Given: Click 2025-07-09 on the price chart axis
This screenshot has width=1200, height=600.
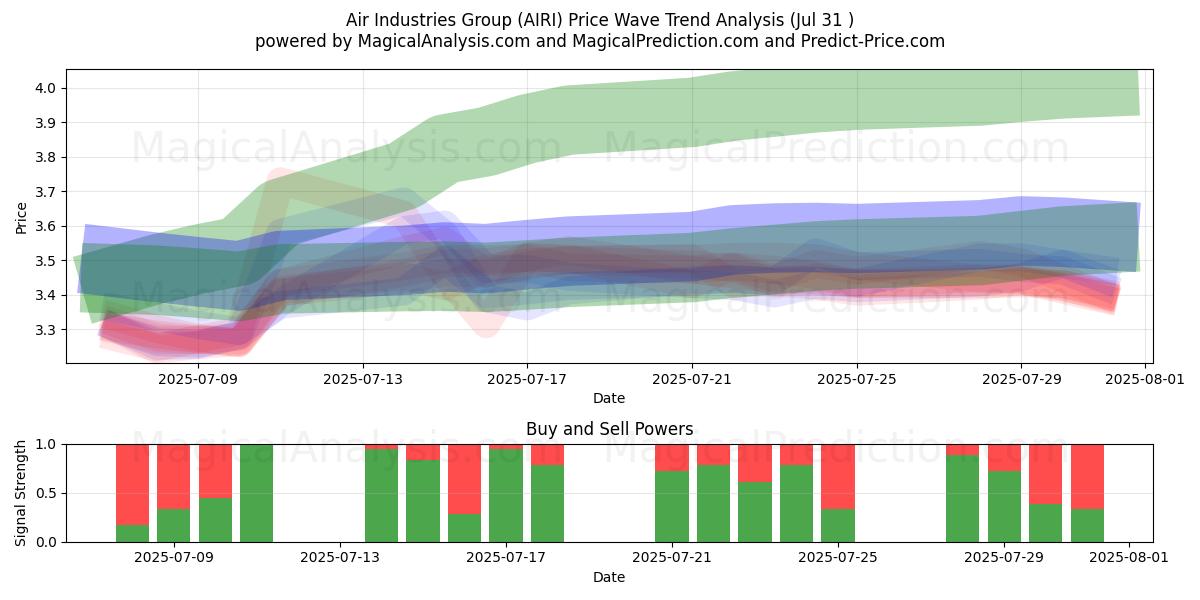Looking at the screenshot, I should click(198, 380).
